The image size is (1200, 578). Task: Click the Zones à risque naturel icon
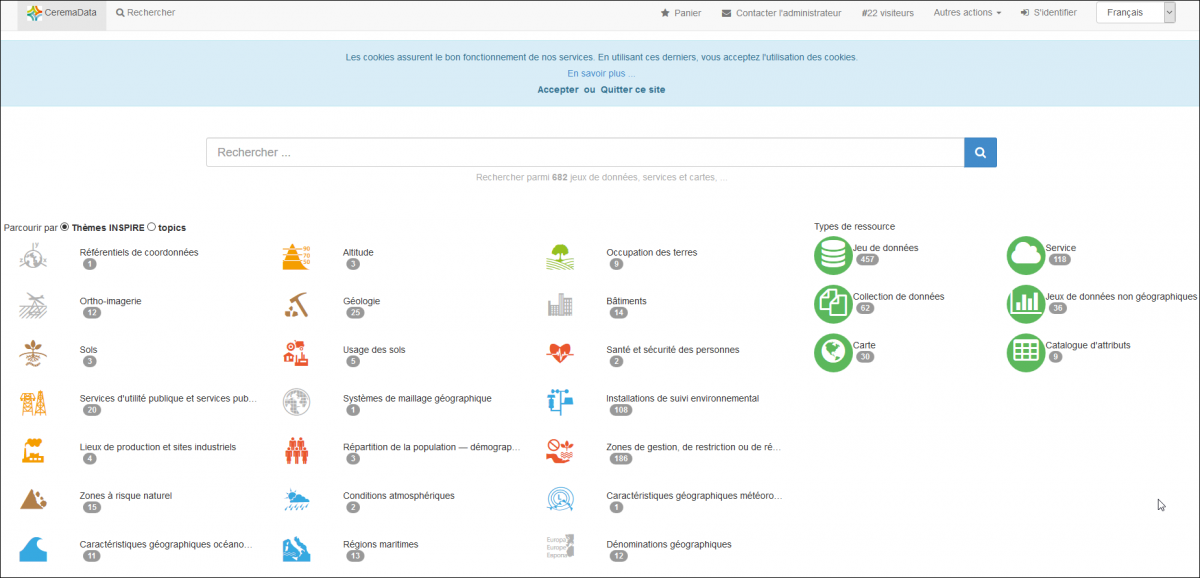[33, 500]
